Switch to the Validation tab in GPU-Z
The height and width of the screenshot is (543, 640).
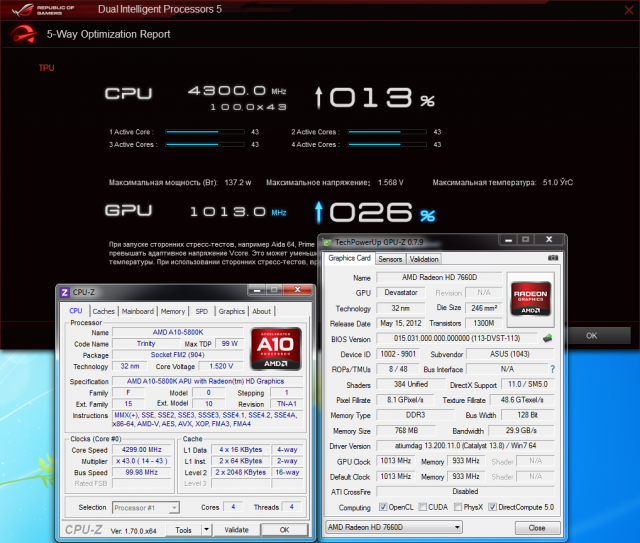(x=424, y=259)
